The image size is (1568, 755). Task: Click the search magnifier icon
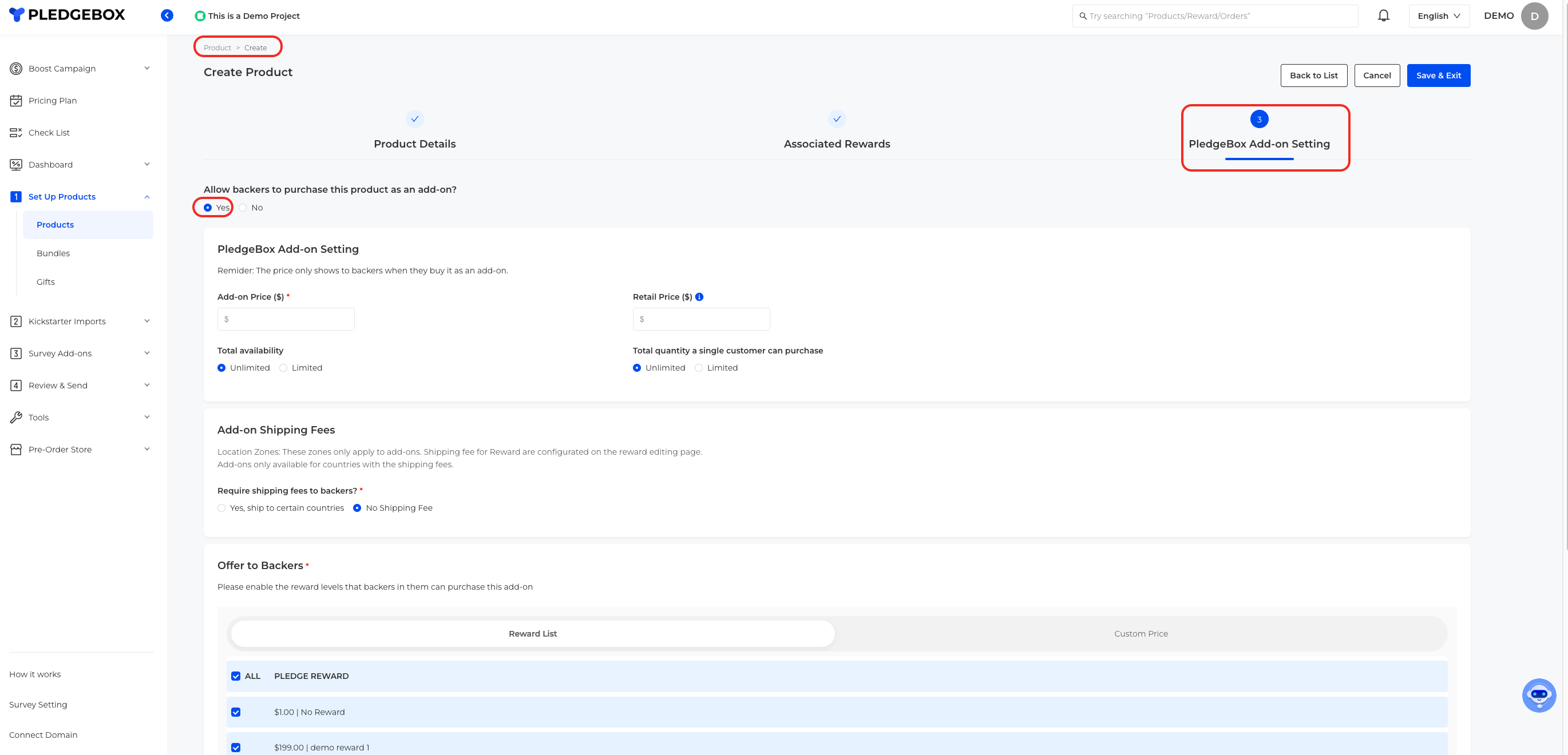[1083, 16]
